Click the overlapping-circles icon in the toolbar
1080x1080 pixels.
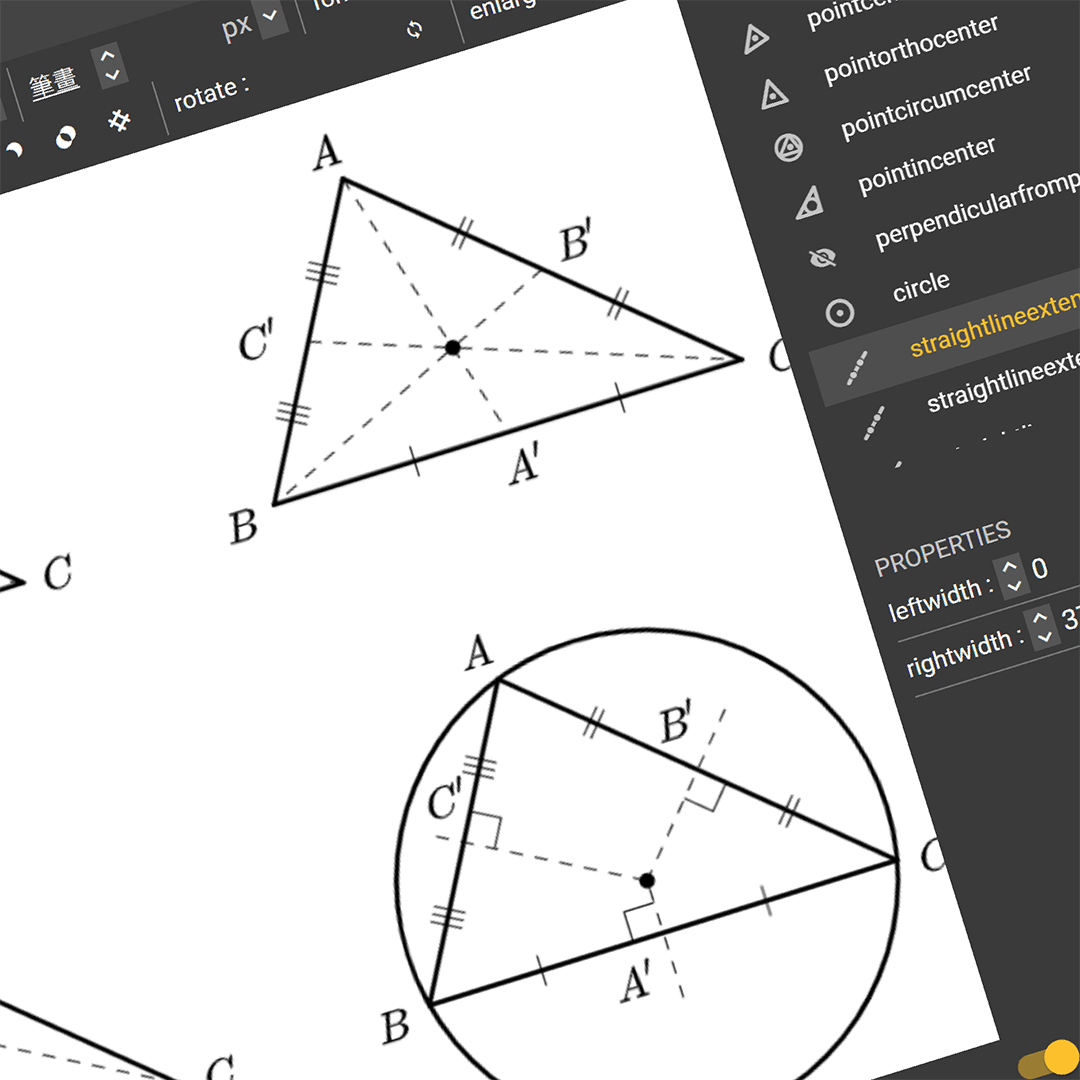[65, 136]
